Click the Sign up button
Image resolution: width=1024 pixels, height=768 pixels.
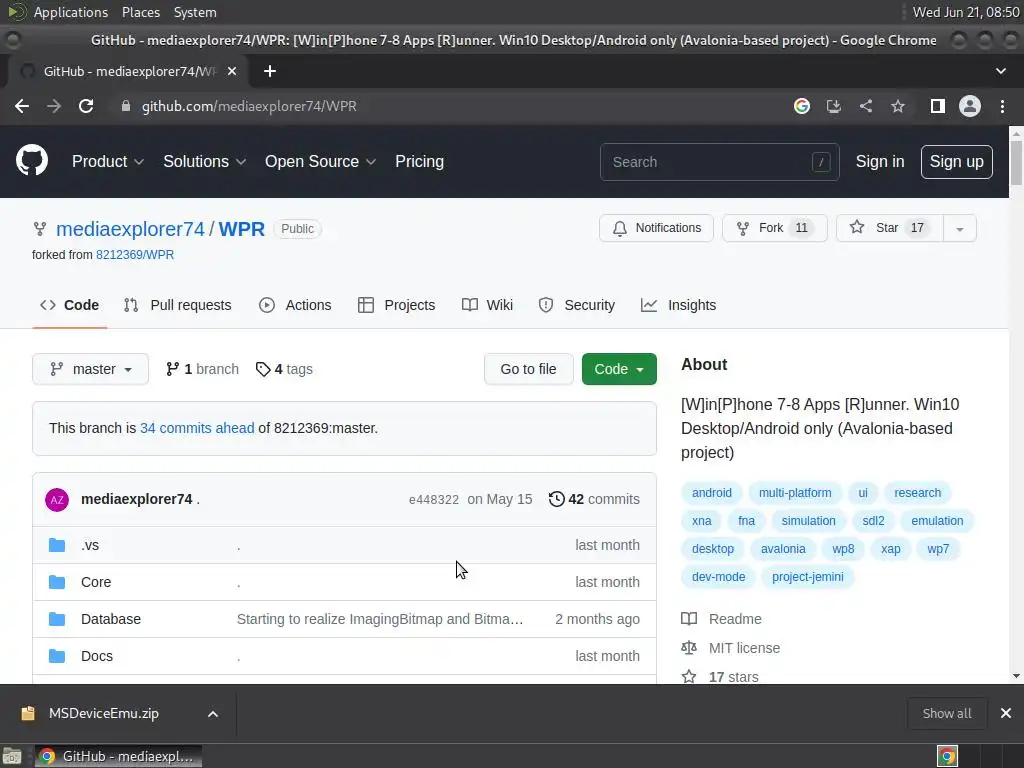coord(956,161)
